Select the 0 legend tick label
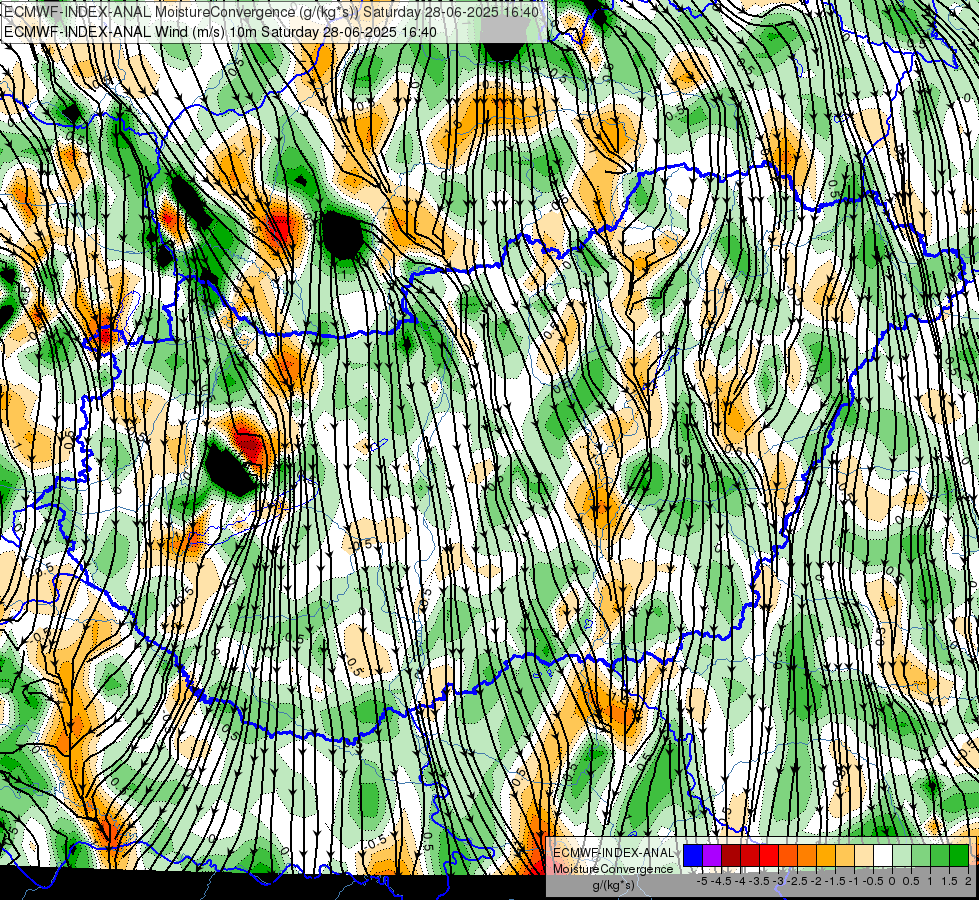This screenshot has width=979, height=900. (892, 881)
